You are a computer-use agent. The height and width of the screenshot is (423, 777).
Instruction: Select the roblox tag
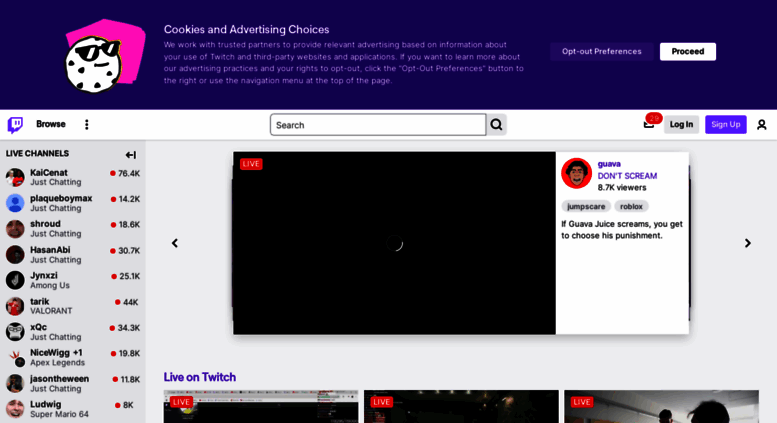click(631, 207)
